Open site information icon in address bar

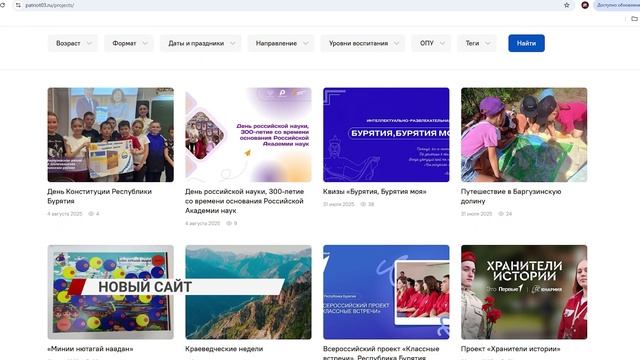coord(18,5)
